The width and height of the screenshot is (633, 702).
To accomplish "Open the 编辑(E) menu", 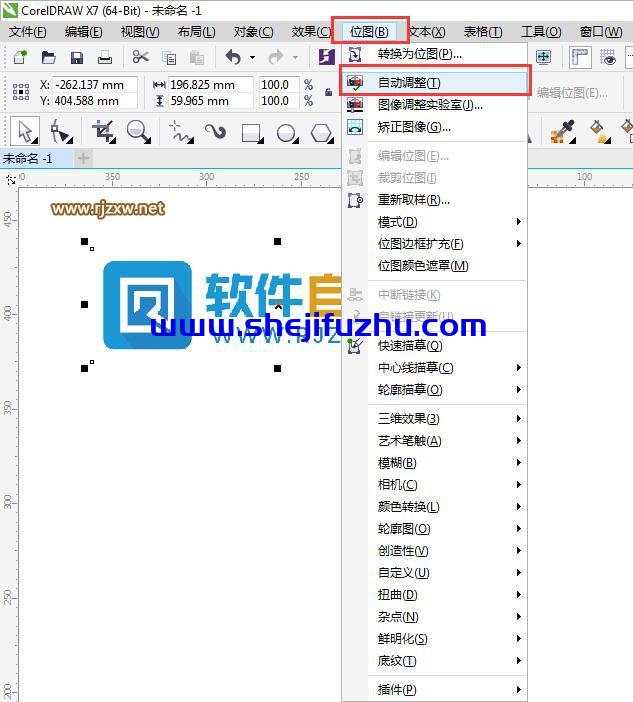I will 83,32.
